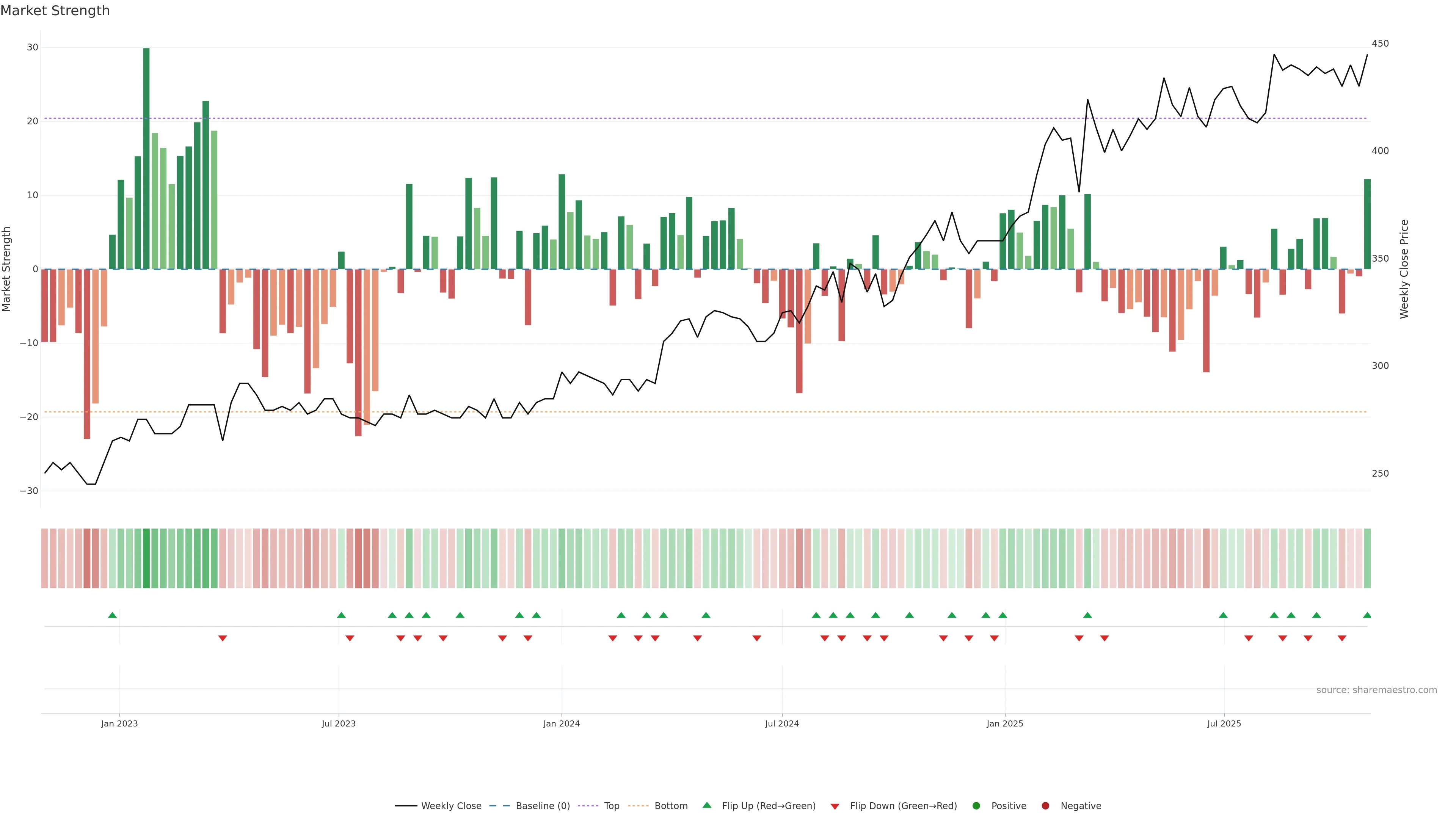Click the Jan 2024 axis label
This screenshot has width=1456, height=819.
[x=561, y=723]
